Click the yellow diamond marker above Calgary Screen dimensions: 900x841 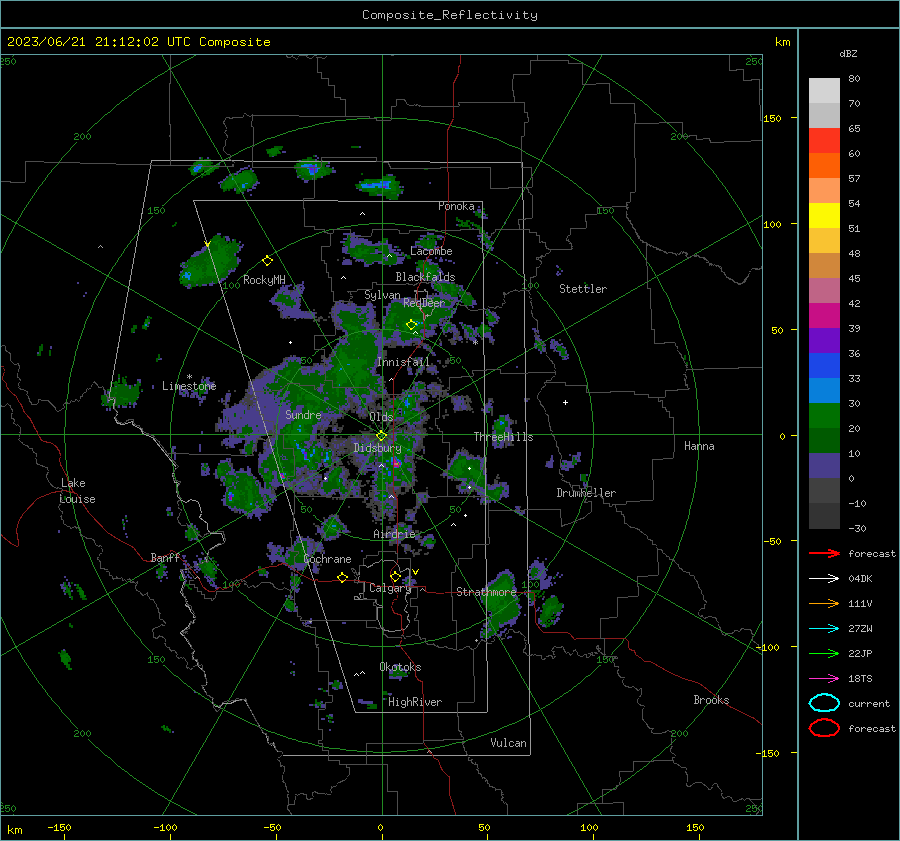click(395, 576)
